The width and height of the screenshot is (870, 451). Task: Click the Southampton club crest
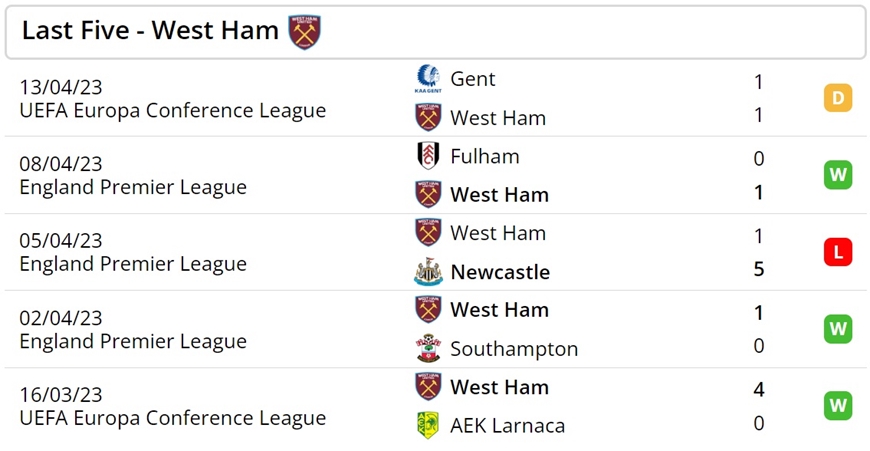(x=428, y=348)
